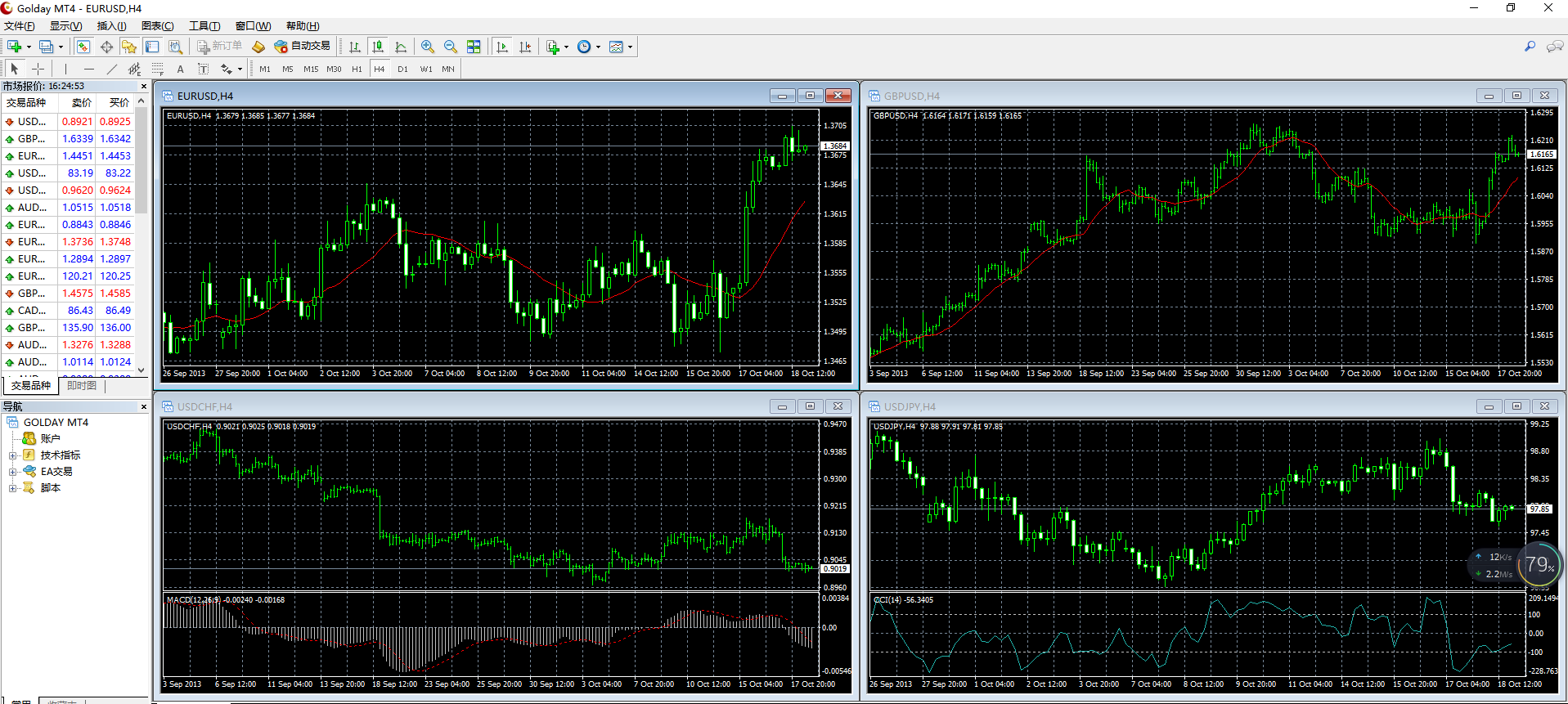The height and width of the screenshot is (704, 1568).
Task: Switch chart to bar chart style
Action: tap(355, 47)
